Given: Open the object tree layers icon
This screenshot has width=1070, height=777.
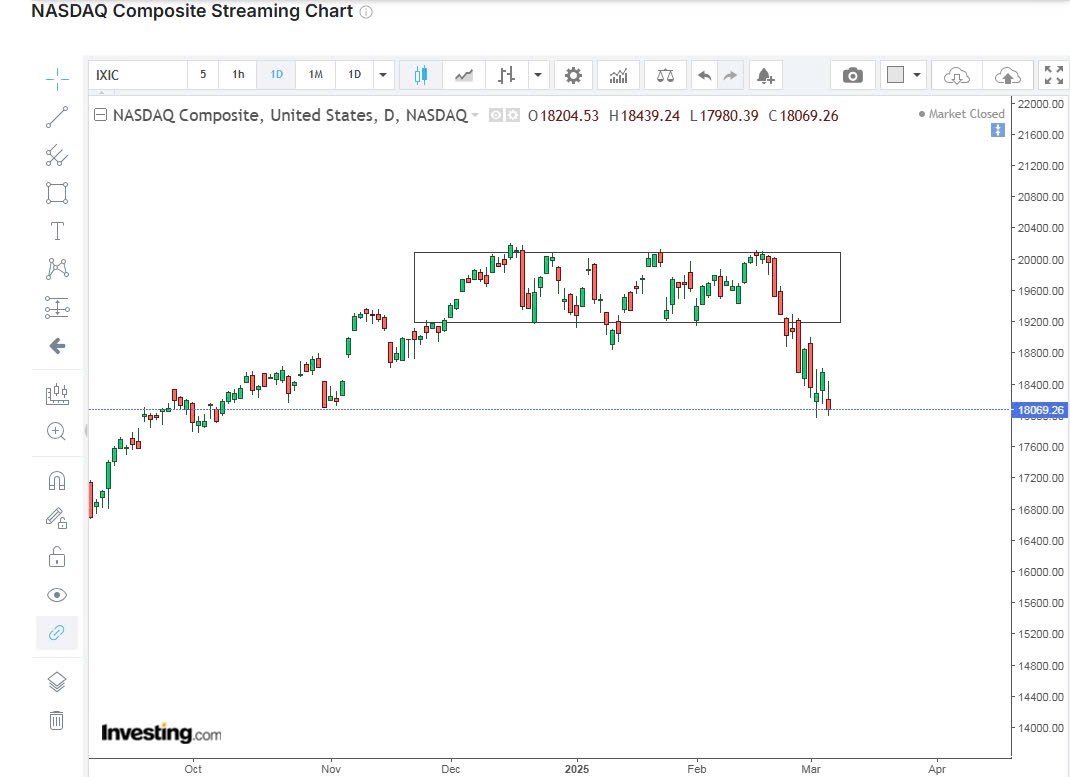Looking at the screenshot, I should (57, 681).
